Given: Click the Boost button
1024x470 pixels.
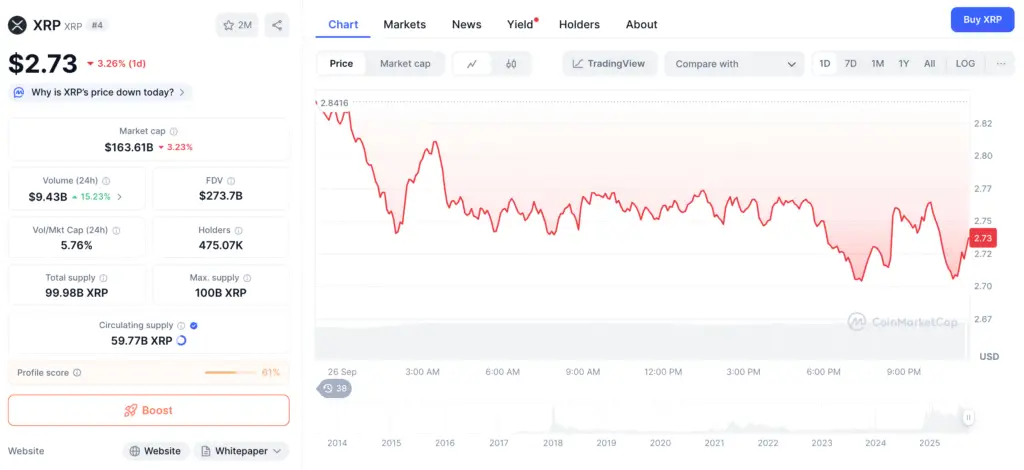Looking at the screenshot, I should click(x=148, y=411).
